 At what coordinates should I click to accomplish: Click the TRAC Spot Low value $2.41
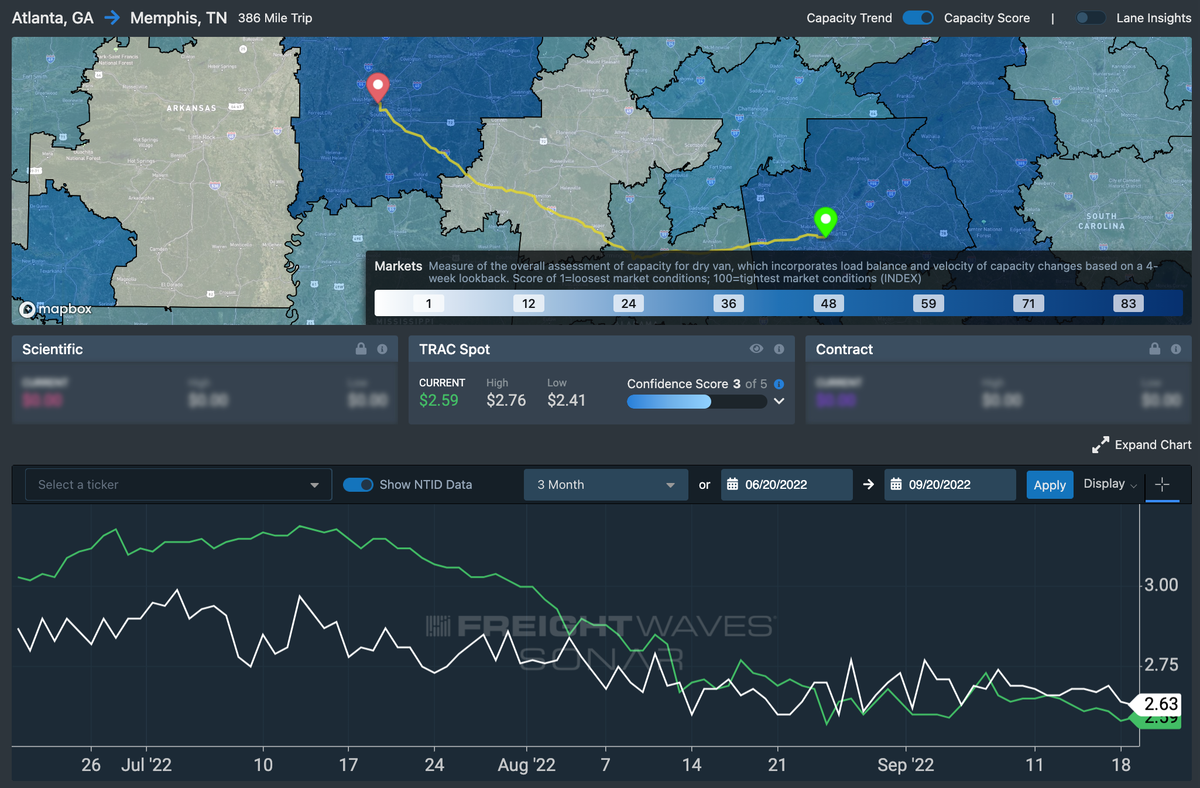[x=566, y=400]
